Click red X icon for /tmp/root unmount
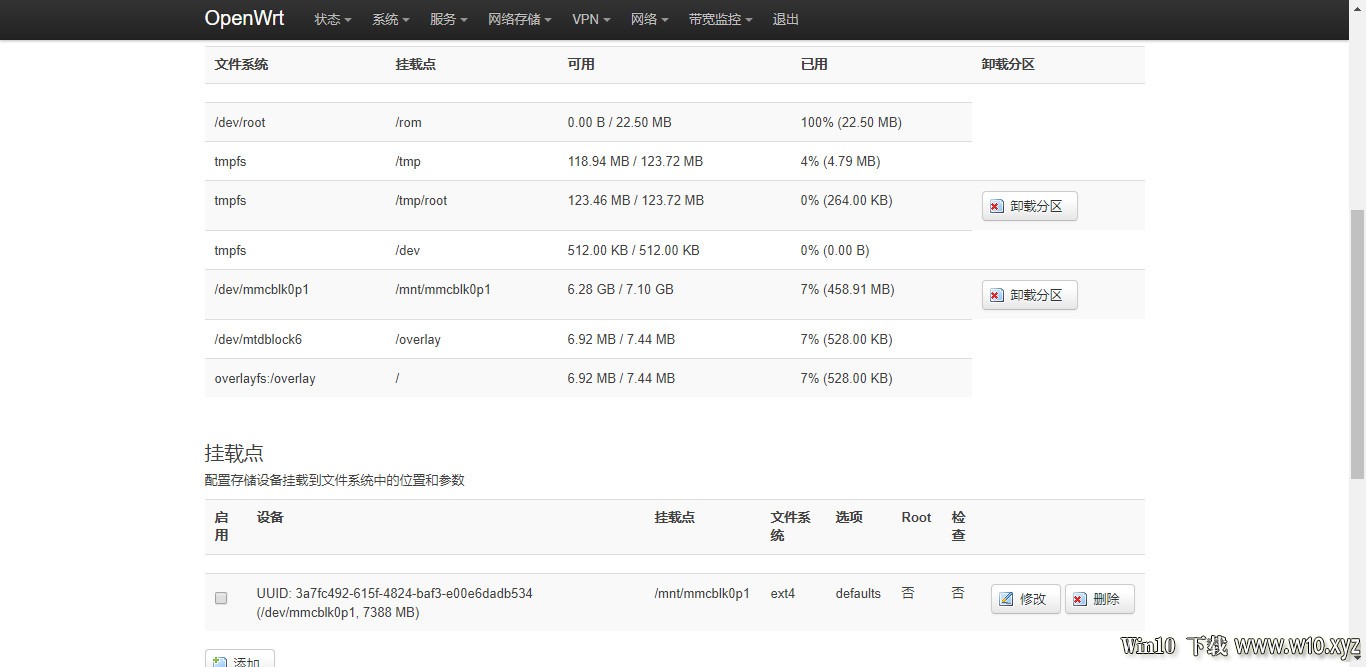Screen dimensions: 1366x667 click(x=996, y=207)
